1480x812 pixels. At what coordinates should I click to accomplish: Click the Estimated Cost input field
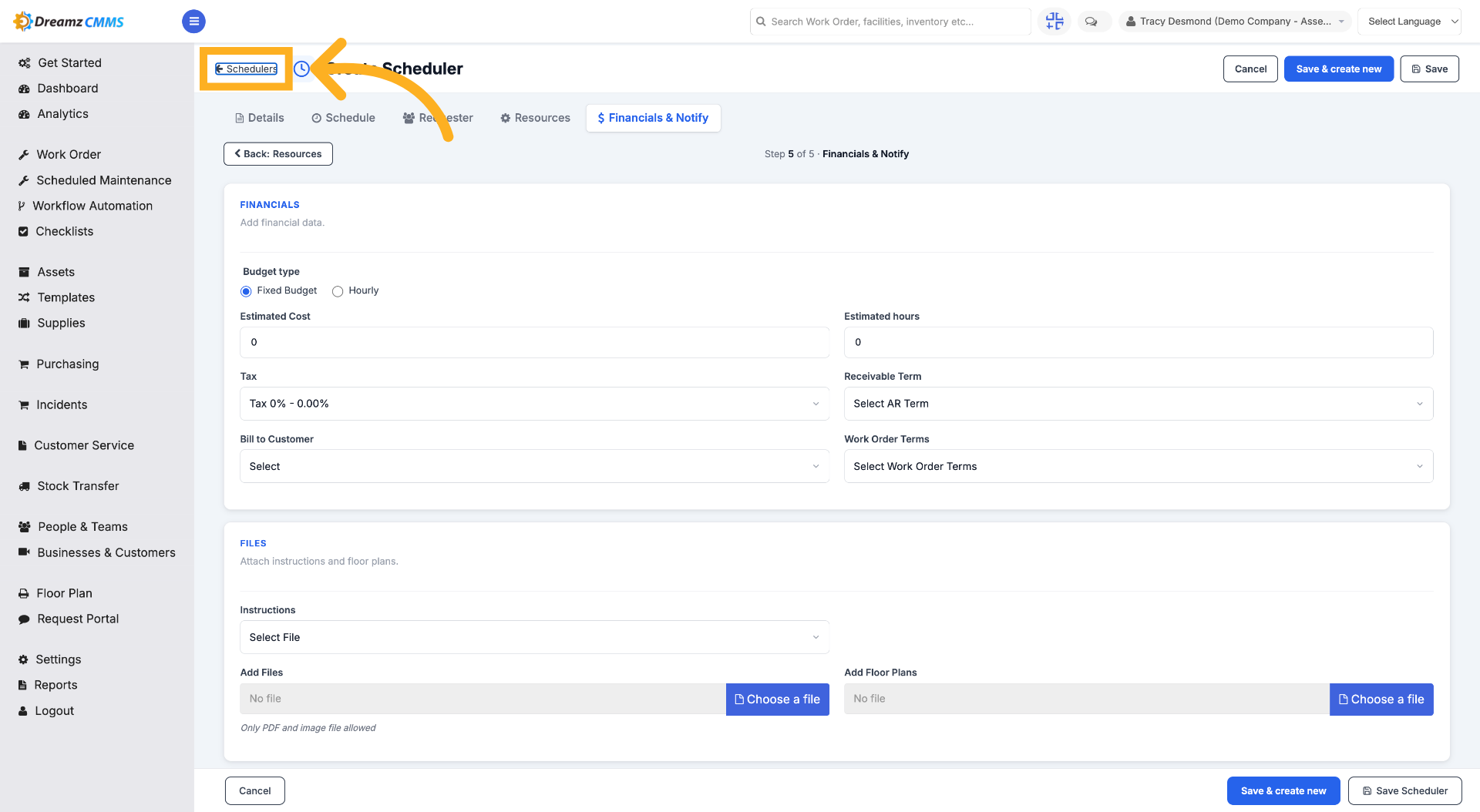[x=534, y=342]
